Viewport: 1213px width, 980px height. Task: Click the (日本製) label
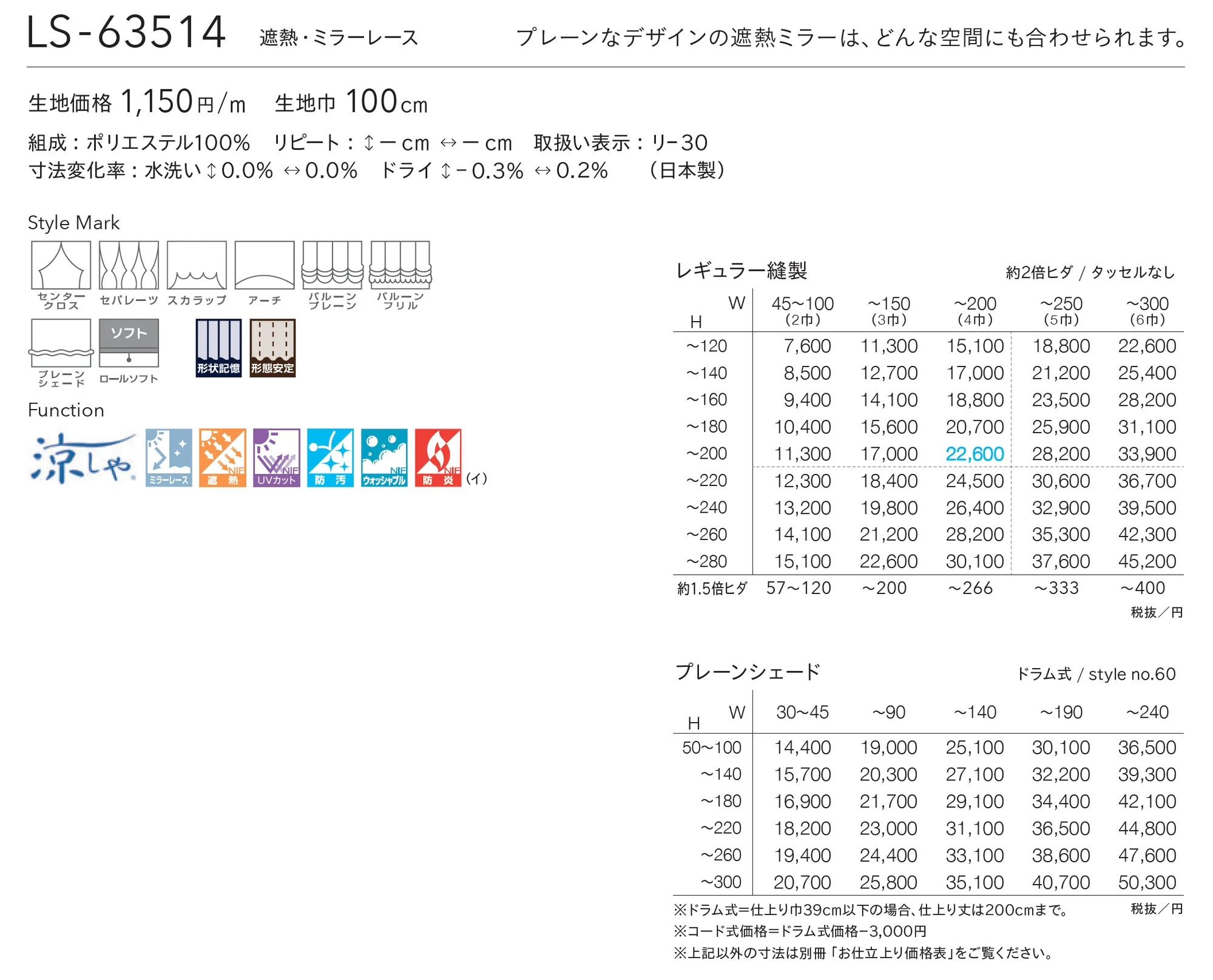coord(687,171)
